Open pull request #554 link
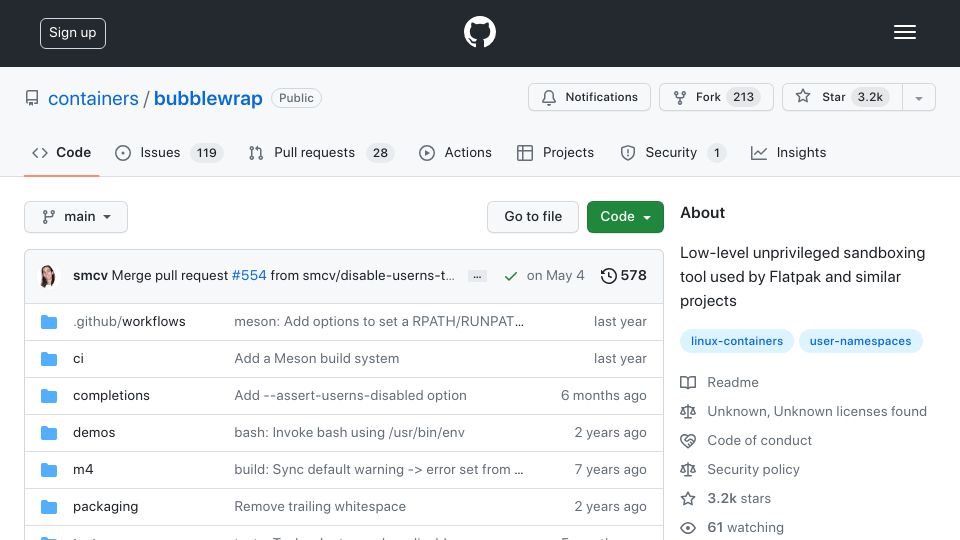This screenshot has width=960, height=540. [249, 276]
